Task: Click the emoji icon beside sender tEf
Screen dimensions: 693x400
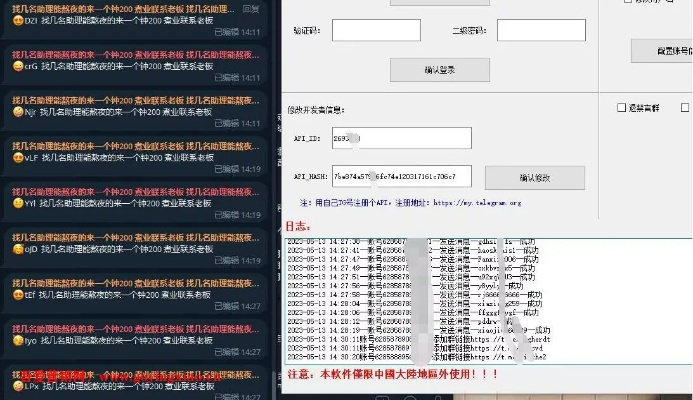Action: (x=18, y=295)
